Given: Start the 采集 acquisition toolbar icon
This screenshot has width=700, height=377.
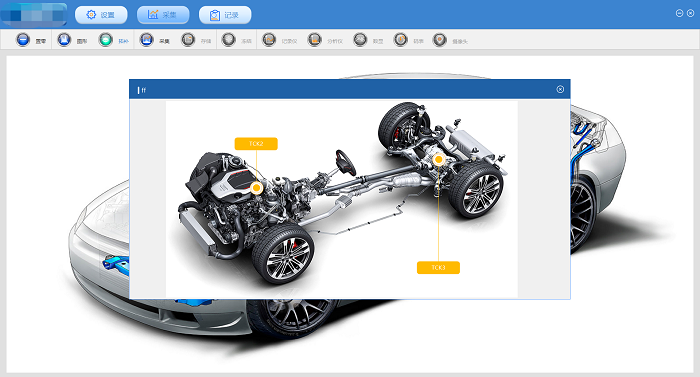Looking at the screenshot, I should click(146, 40).
